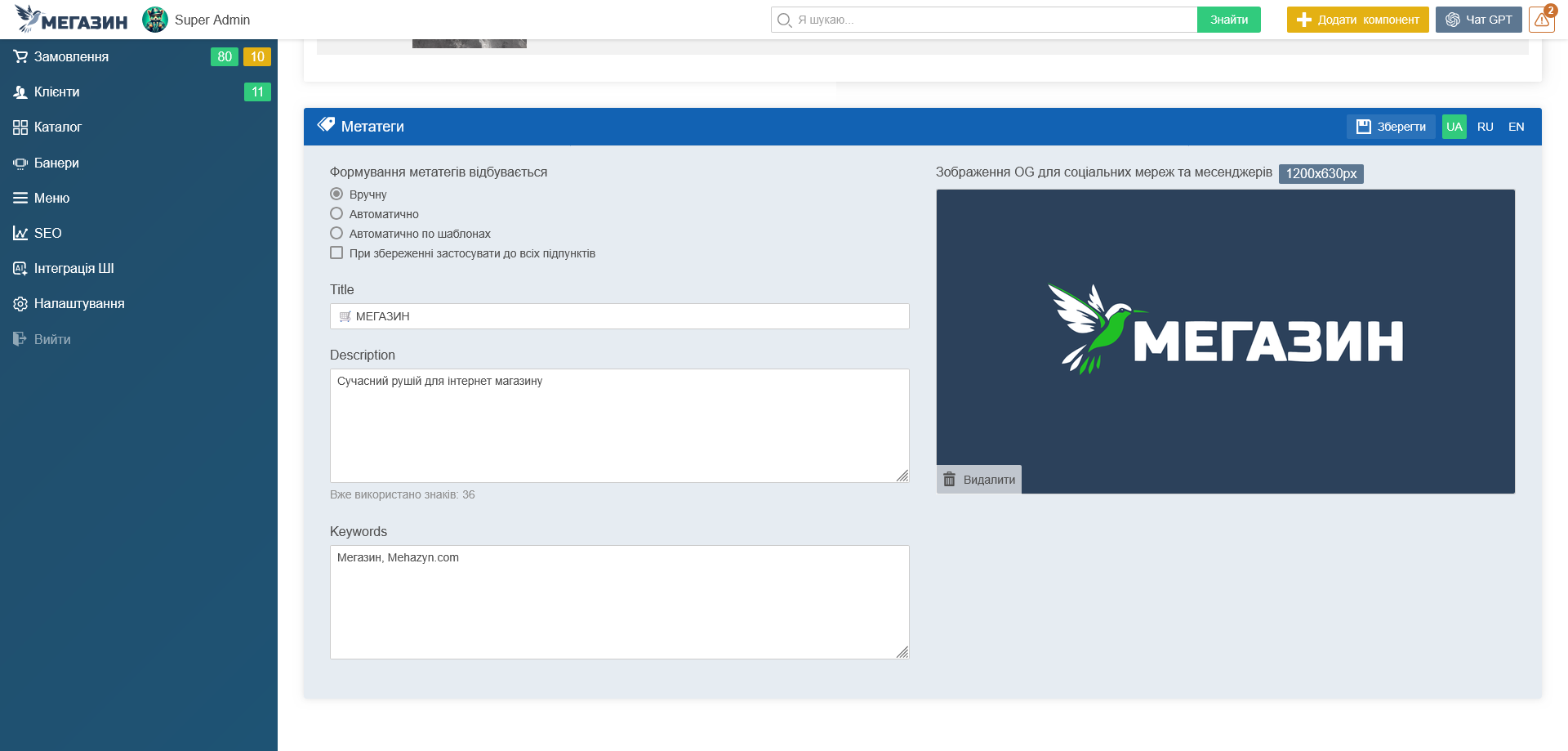1568x751 pixels.
Task: Click the Замовлення cart icon
Action: click(20, 56)
